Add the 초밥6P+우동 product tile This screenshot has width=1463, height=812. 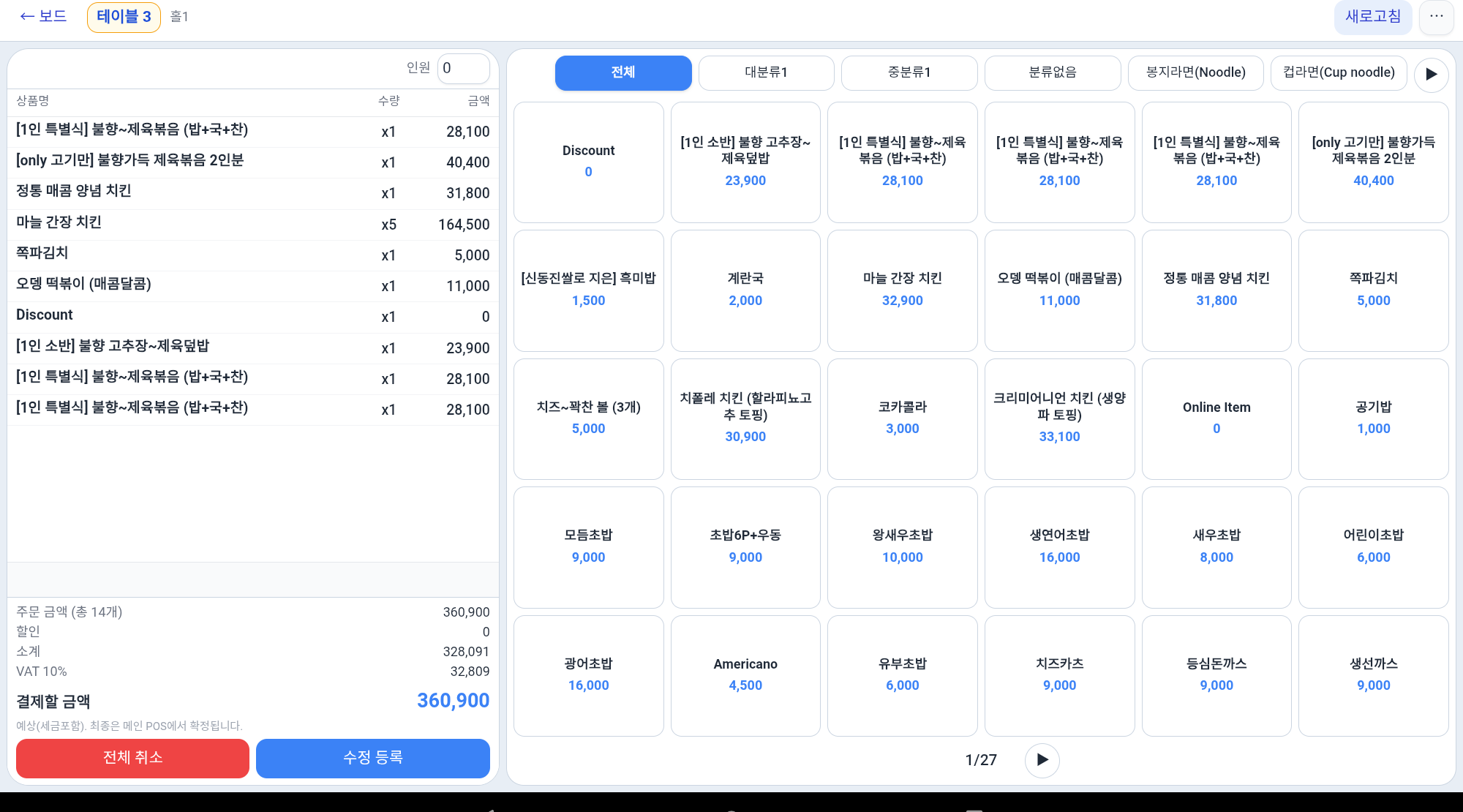click(745, 547)
